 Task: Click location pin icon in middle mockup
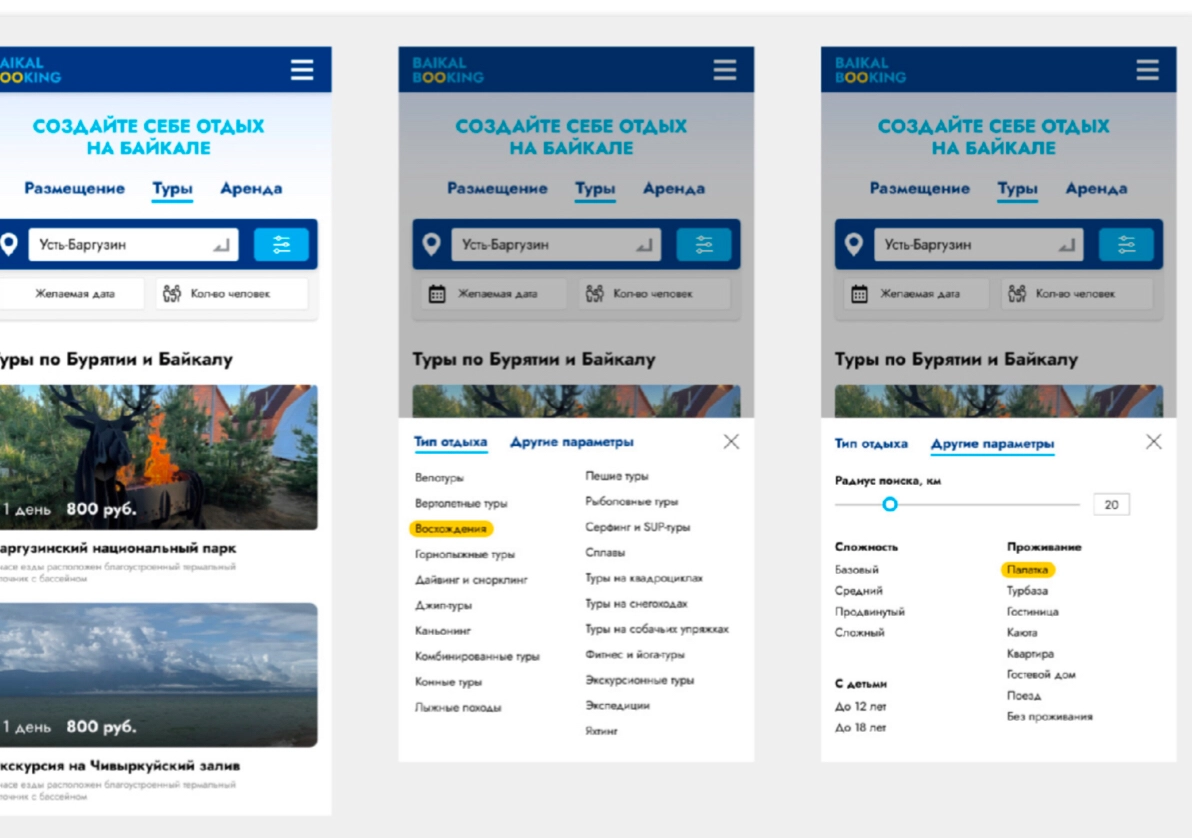coord(431,244)
